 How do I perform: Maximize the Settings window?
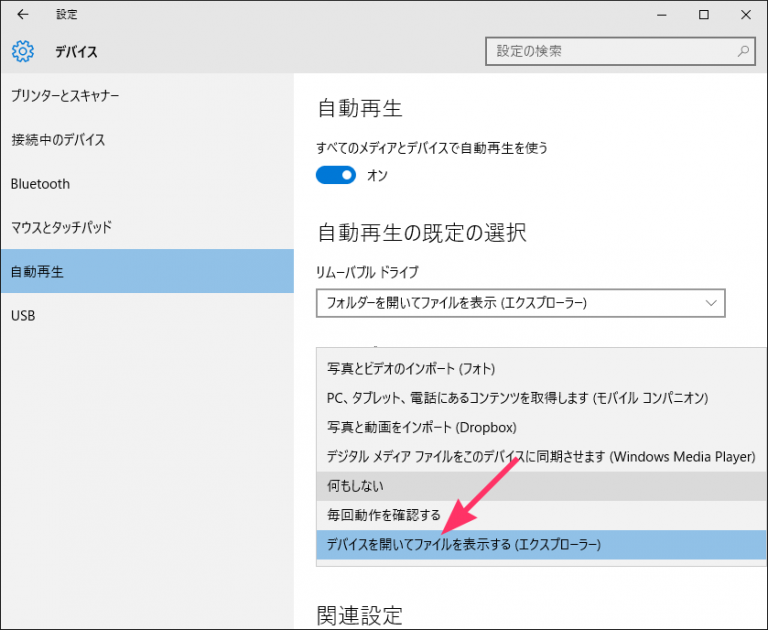pyautogui.click(x=704, y=15)
